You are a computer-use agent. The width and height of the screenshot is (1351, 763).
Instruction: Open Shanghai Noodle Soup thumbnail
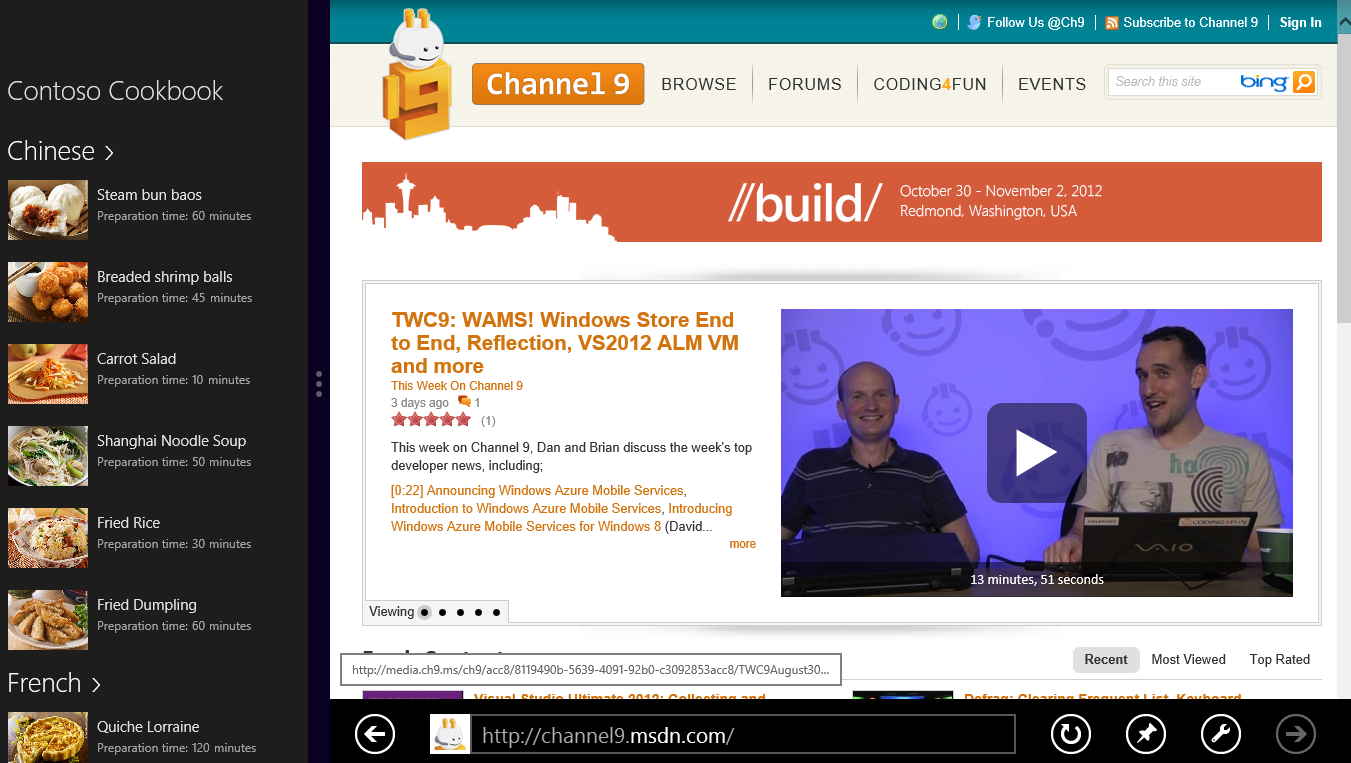click(x=48, y=456)
